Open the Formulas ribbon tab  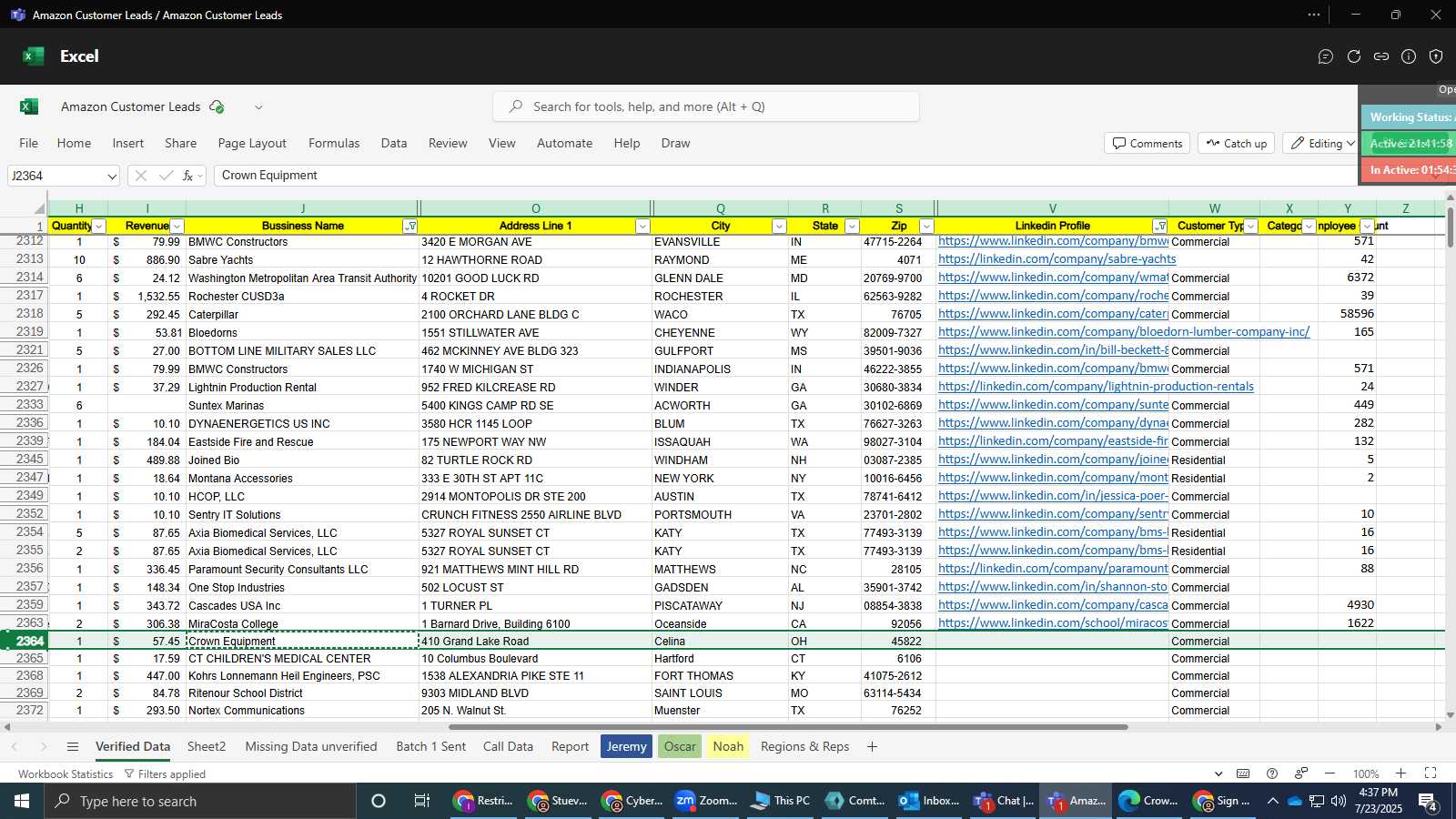pyautogui.click(x=334, y=143)
